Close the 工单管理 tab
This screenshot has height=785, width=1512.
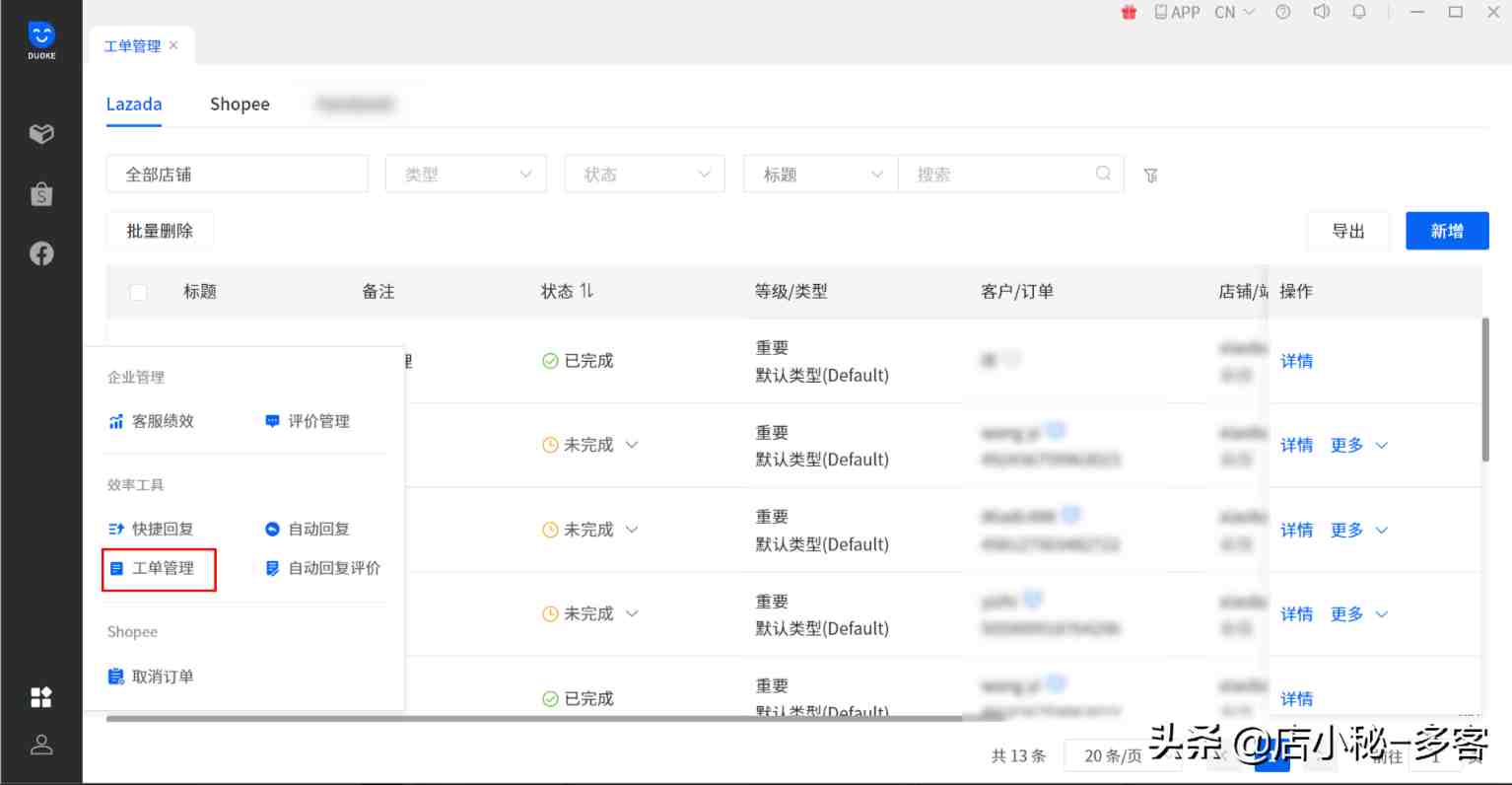[173, 45]
